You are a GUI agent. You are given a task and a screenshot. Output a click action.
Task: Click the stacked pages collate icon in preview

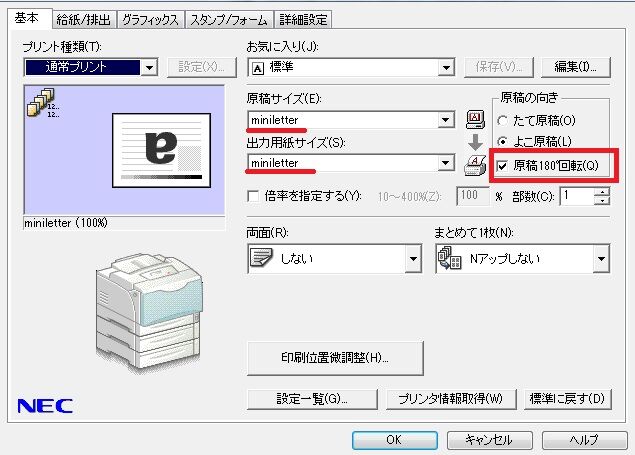pos(40,102)
